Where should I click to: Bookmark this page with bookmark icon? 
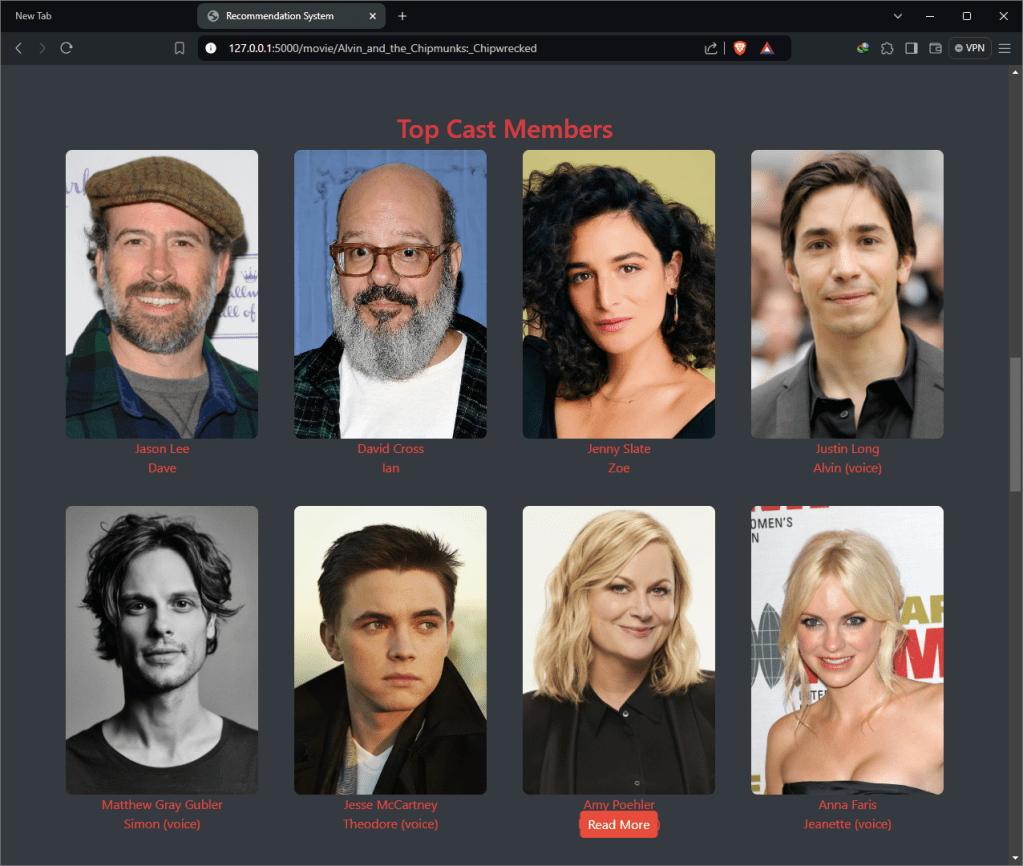pyautogui.click(x=180, y=48)
